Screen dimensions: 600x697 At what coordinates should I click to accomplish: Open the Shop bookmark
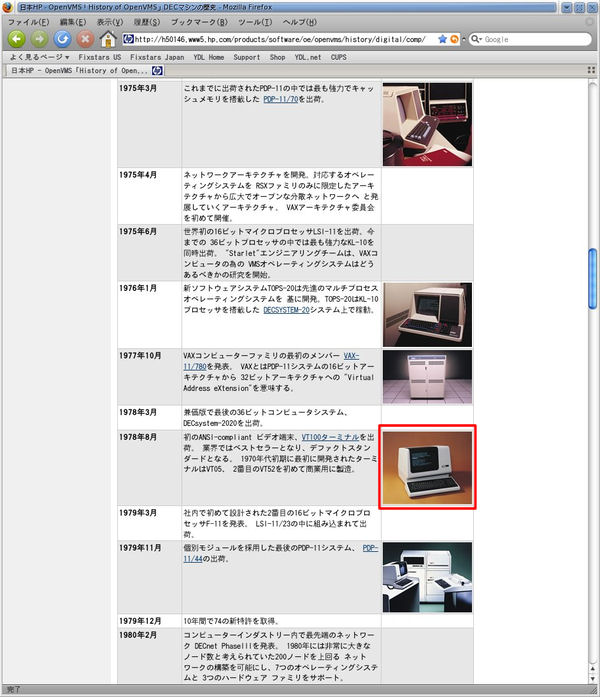[x=277, y=57]
